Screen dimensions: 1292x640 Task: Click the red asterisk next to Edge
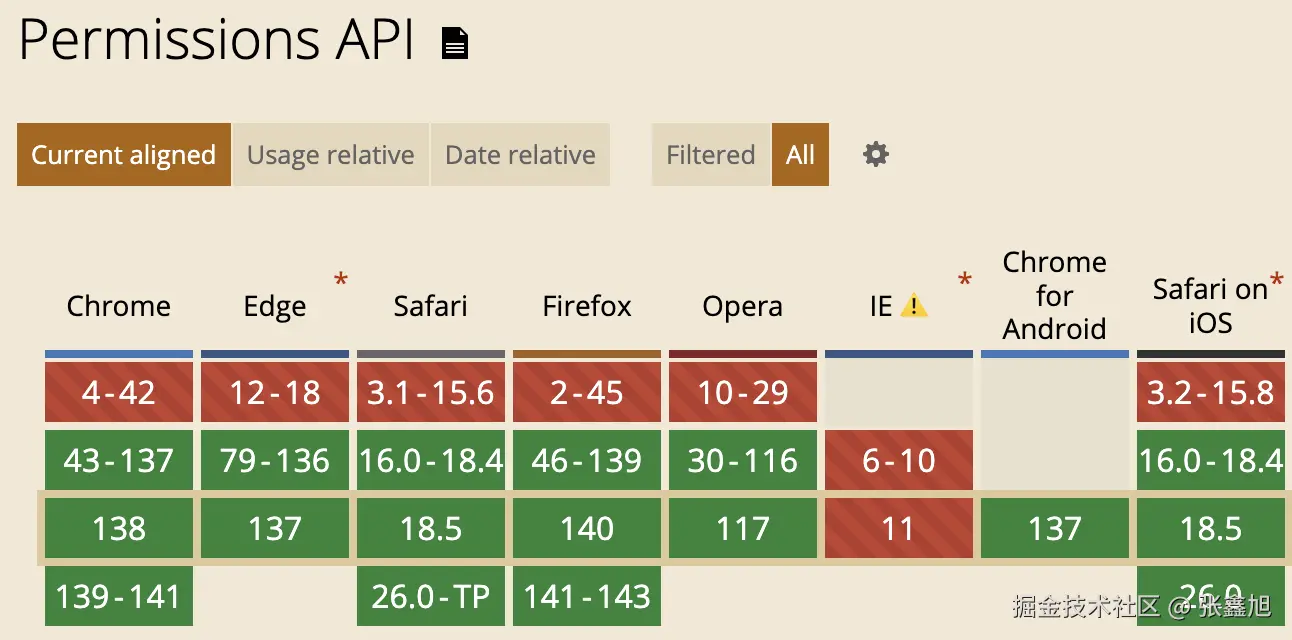pos(341,281)
